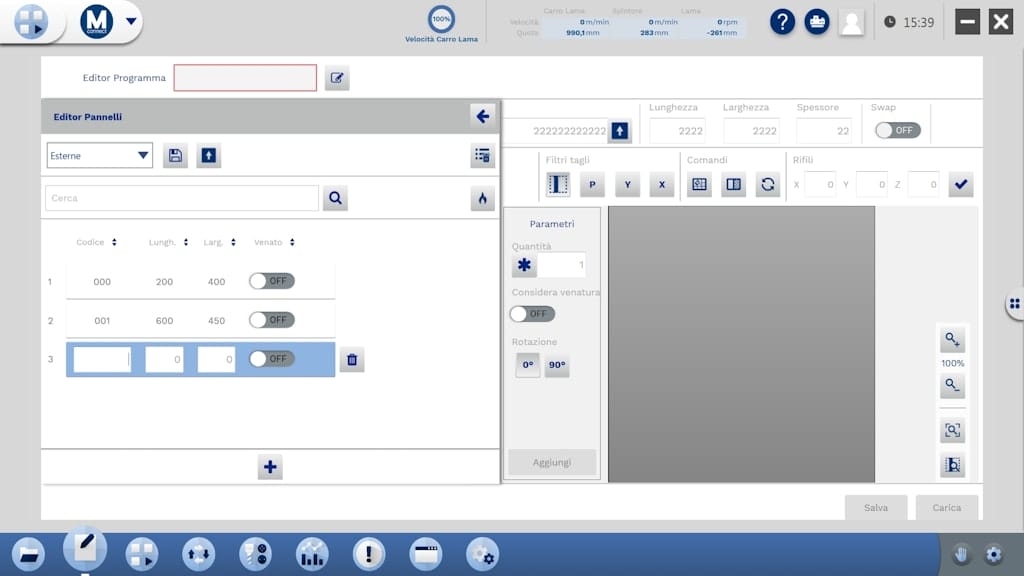
Task: Enable the Swap toggle
Action: tap(896, 131)
